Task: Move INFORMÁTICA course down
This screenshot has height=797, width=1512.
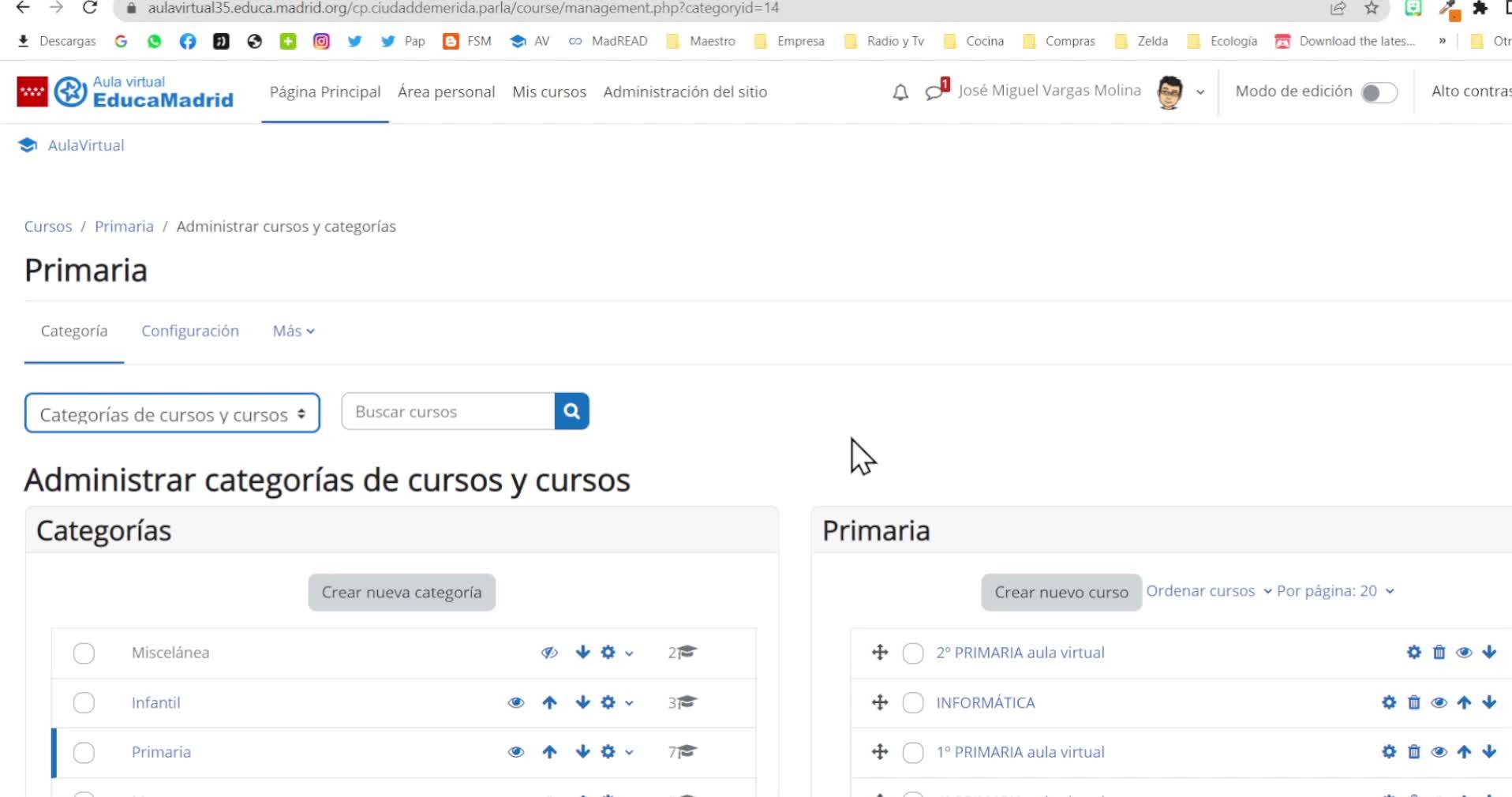Action: pyautogui.click(x=1490, y=702)
